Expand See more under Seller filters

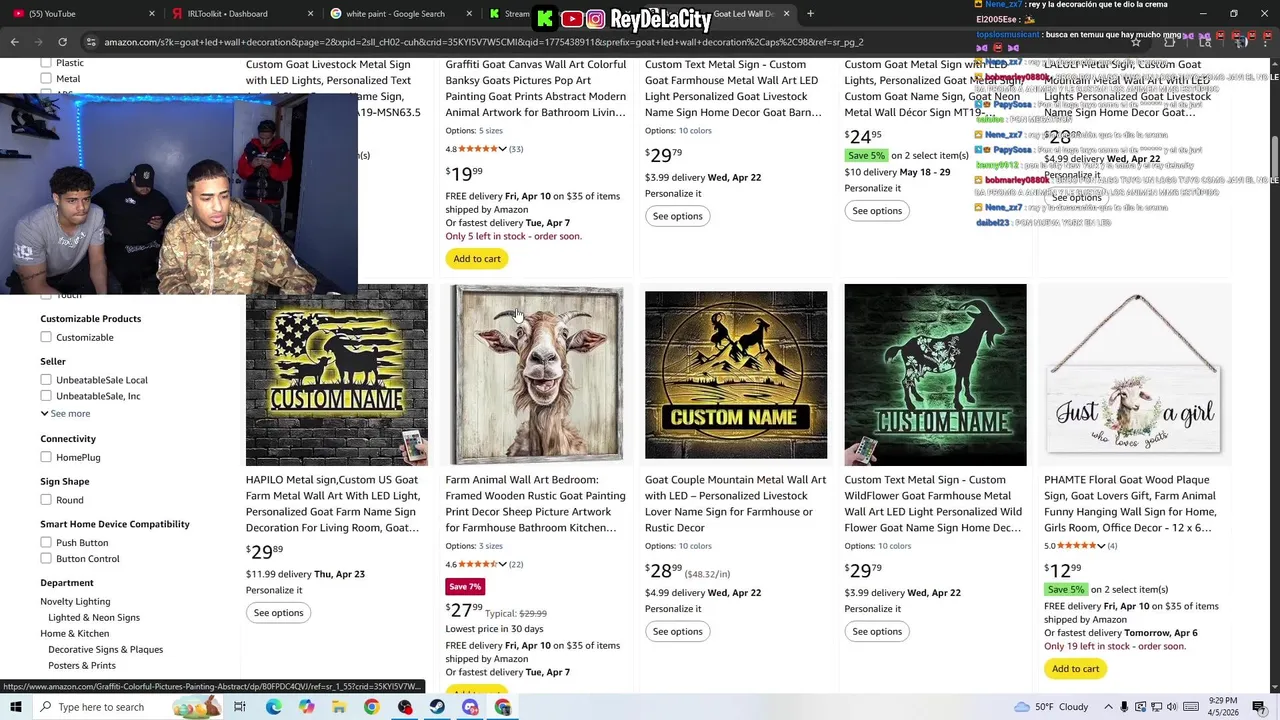coord(65,413)
